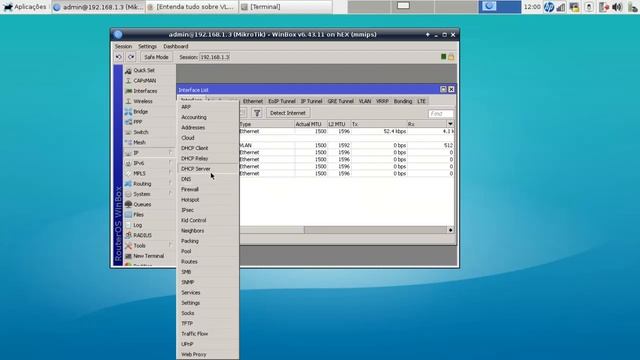This screenshot has height=360, width=640.
Task: Open the column selector dropdown arrow beside Rx
Action: [x=450, y=124]
